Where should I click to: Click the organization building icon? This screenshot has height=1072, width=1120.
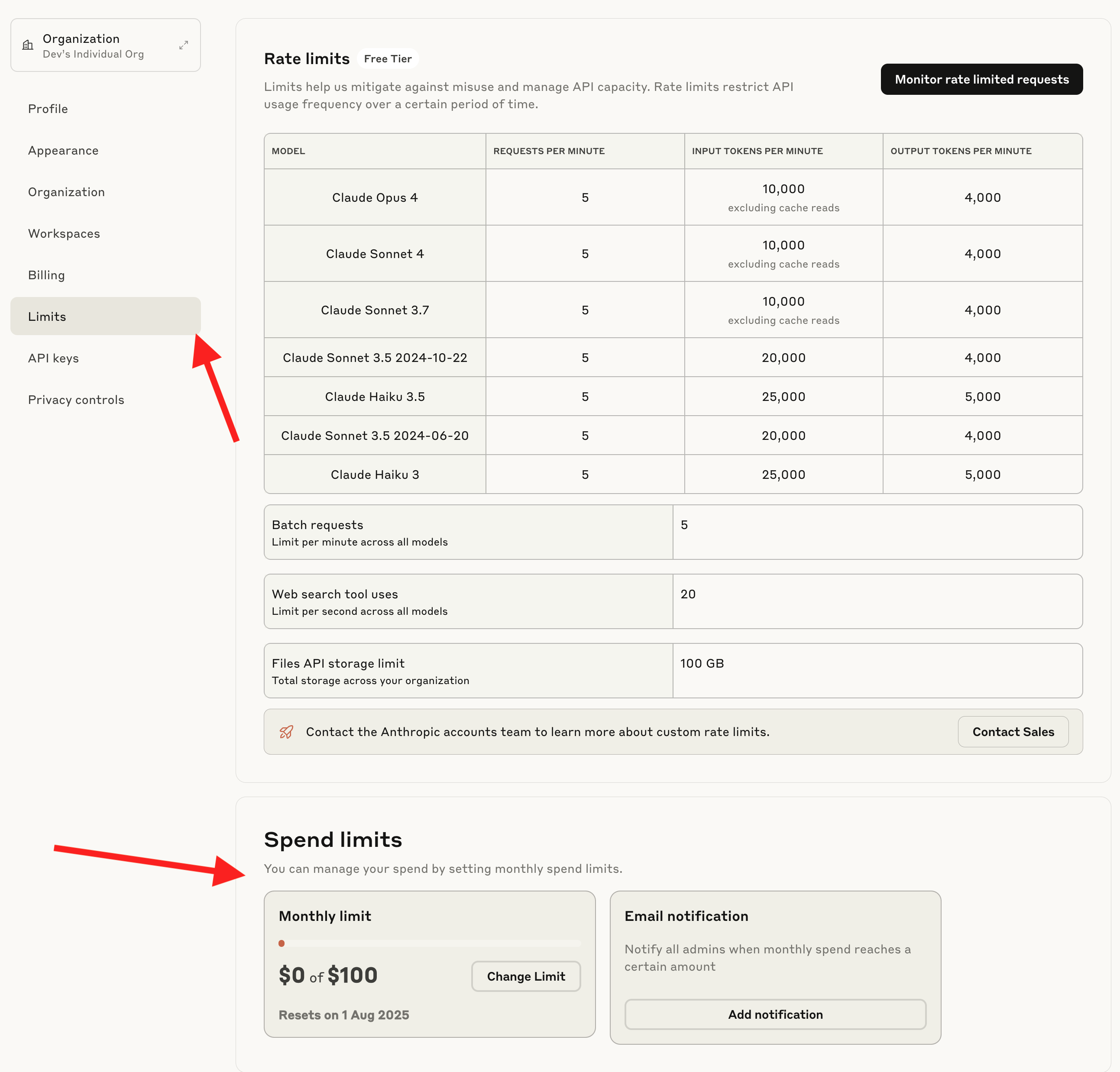pos(27,45)
